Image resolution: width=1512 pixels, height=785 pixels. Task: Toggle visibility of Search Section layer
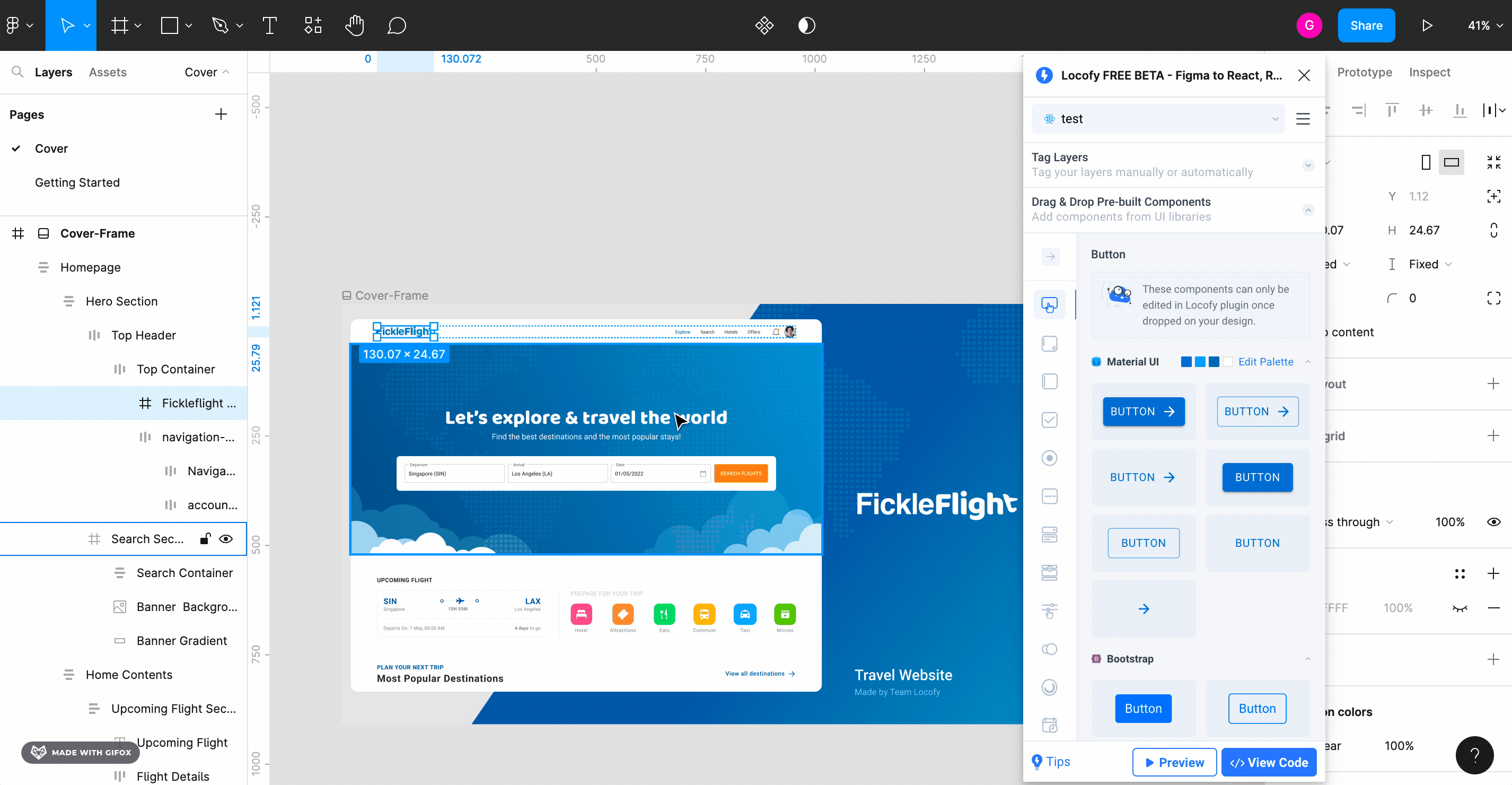tap(226, 538)
